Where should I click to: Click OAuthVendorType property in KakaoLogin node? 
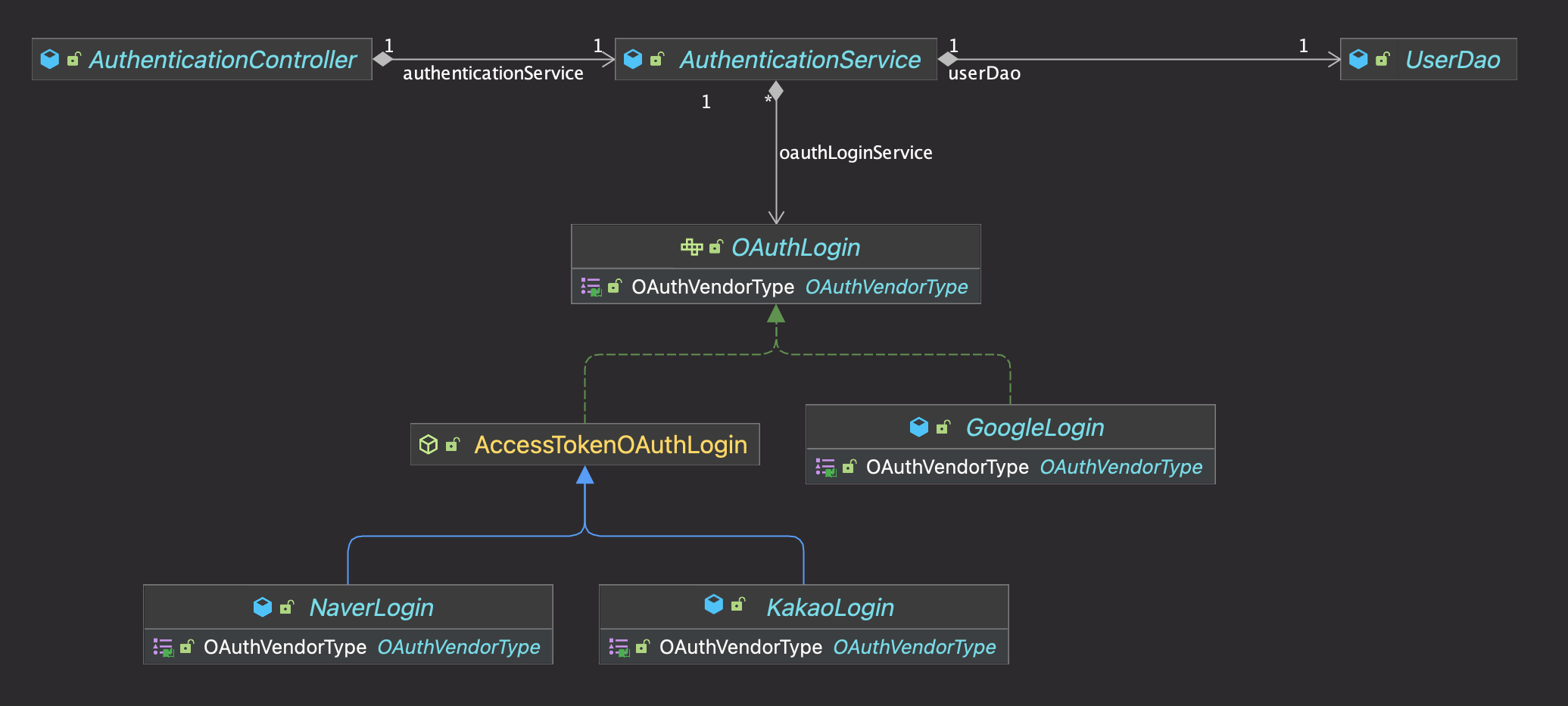click(740, 647)
